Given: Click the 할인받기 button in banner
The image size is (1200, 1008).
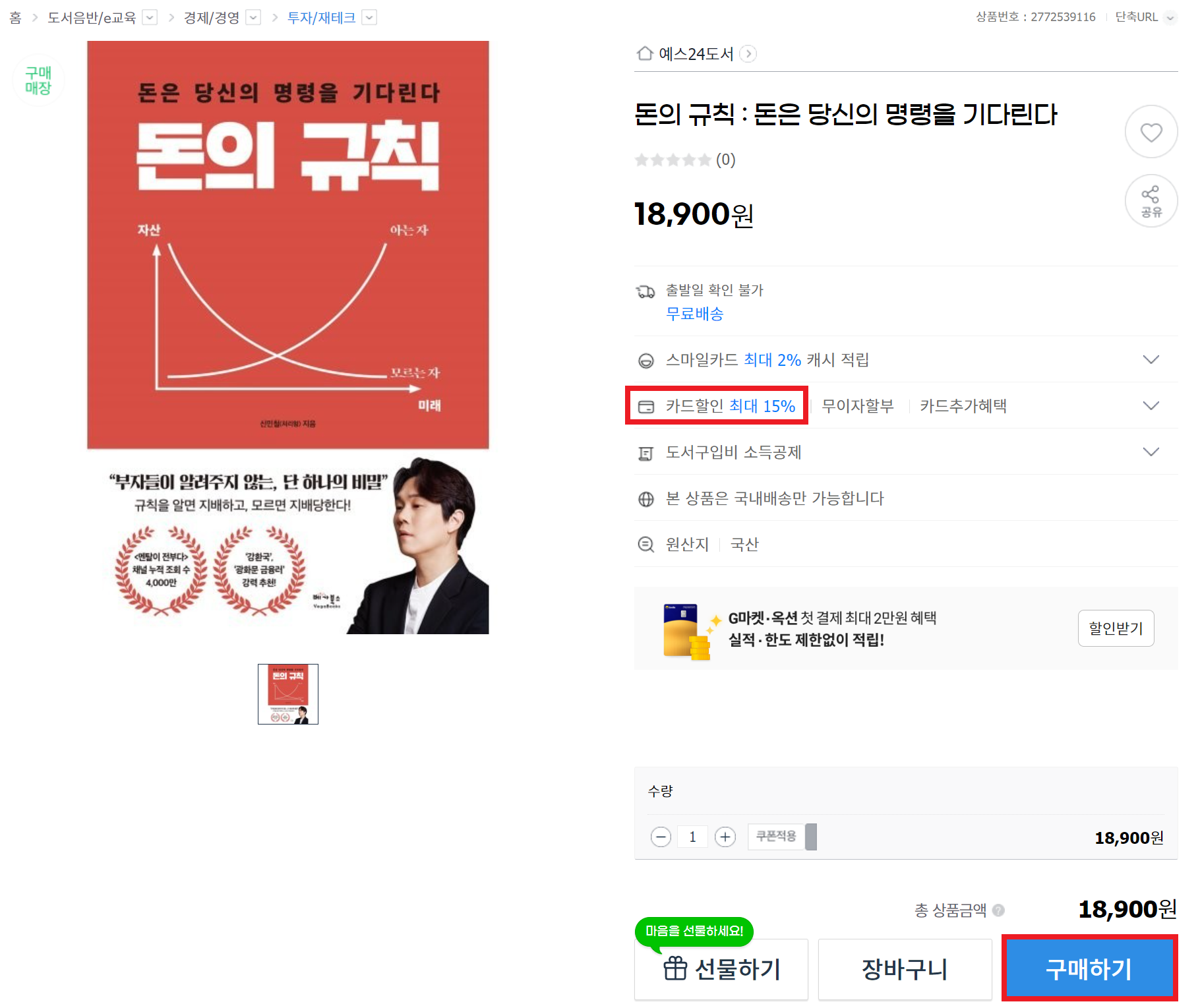Looking at the screenshot, I should 1116,628.
